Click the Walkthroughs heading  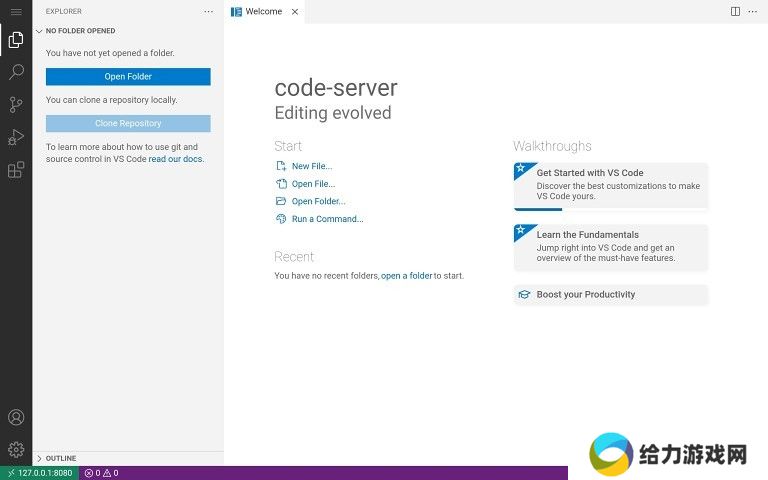[x=552, y=146]
